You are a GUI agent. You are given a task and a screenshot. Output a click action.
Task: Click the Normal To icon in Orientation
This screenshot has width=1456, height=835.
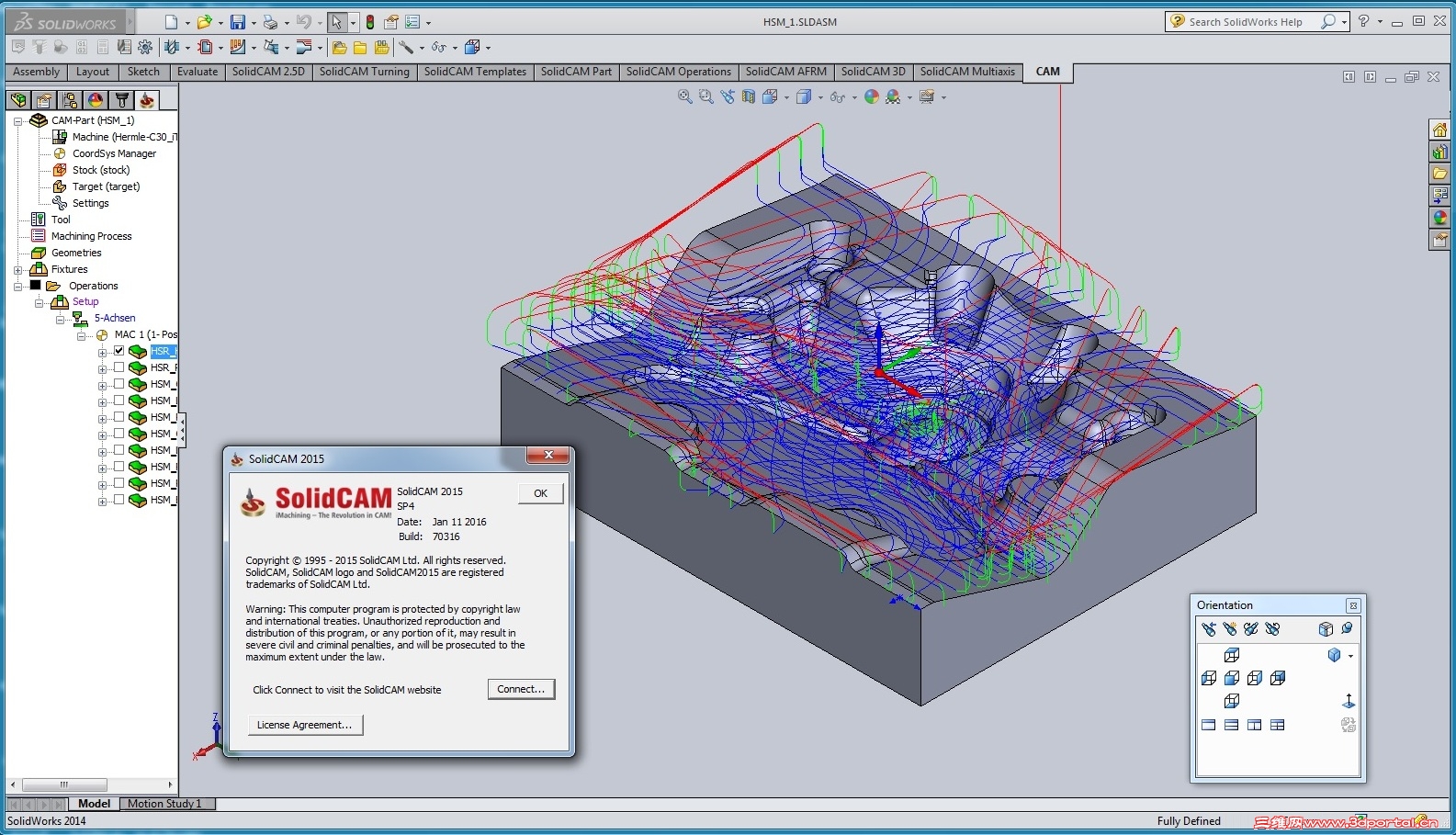coord(1349,701)
